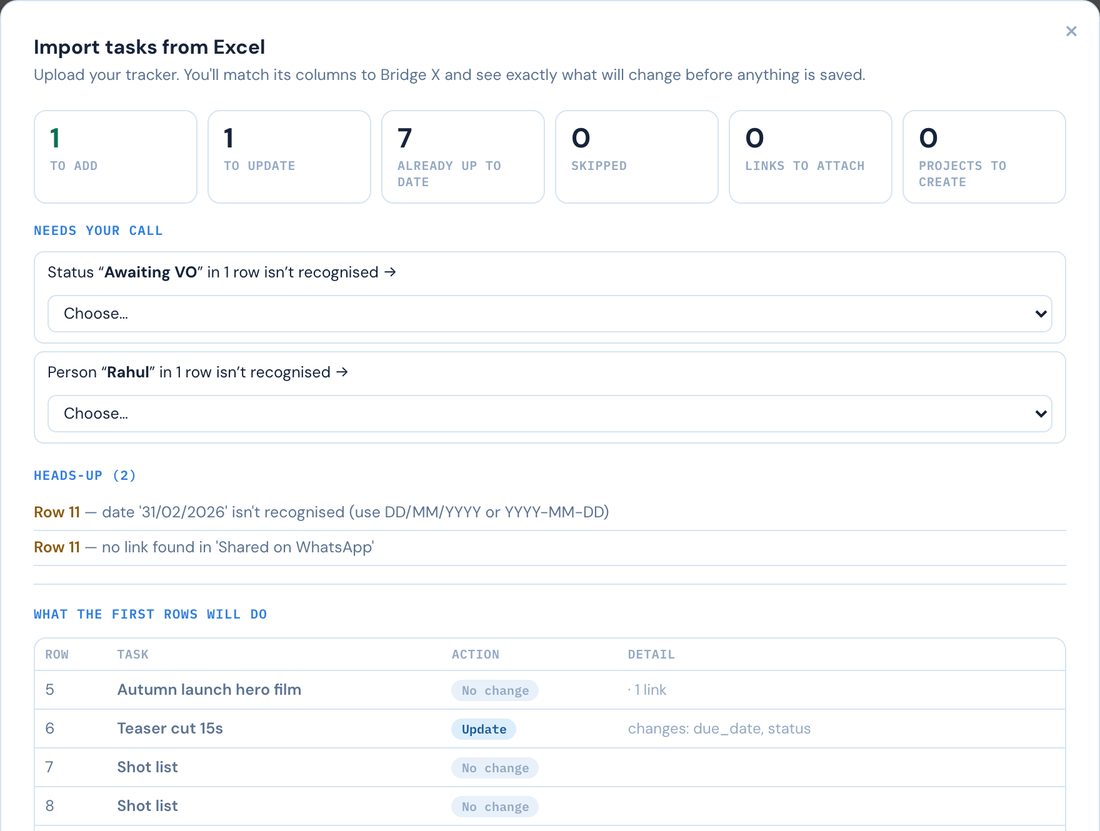Click 'Shot list' task in row 7
Viewport: 1100px width, 831px height.
(x=147, y=767)
